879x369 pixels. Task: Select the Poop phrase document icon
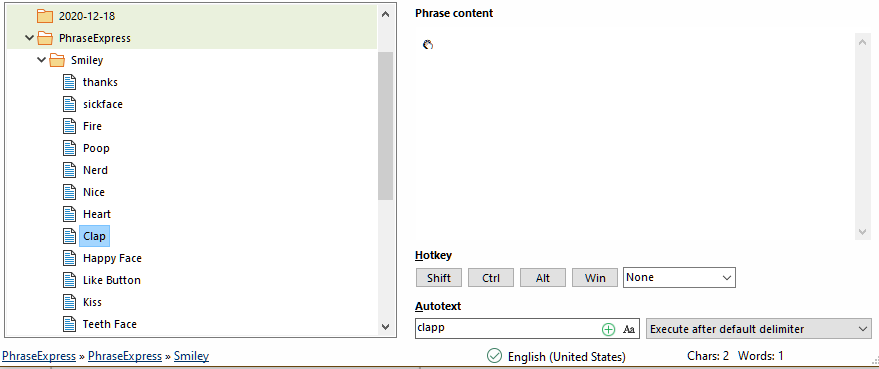tap(69, 148)
